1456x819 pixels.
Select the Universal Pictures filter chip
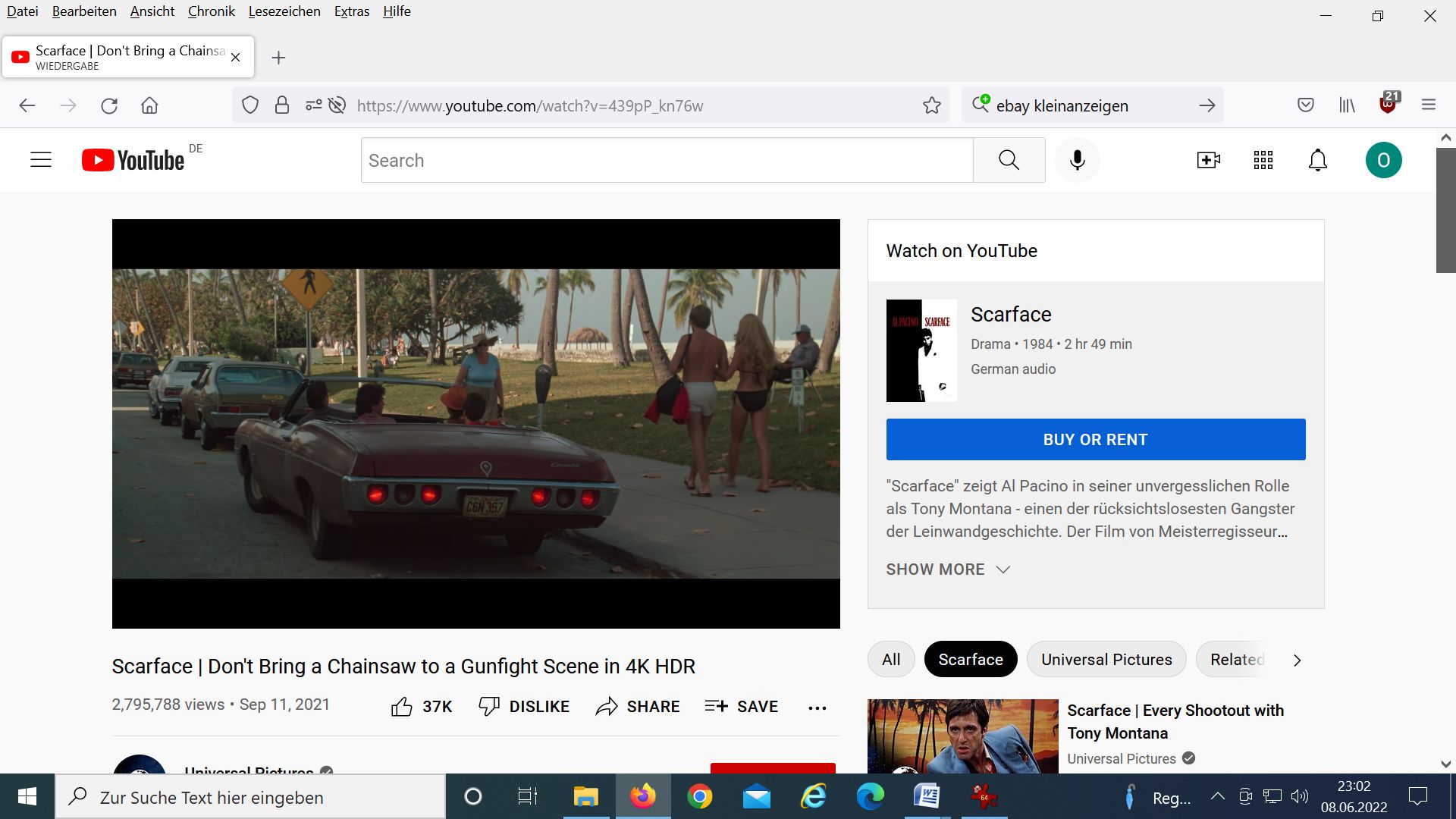click(x=1106, y=660)
